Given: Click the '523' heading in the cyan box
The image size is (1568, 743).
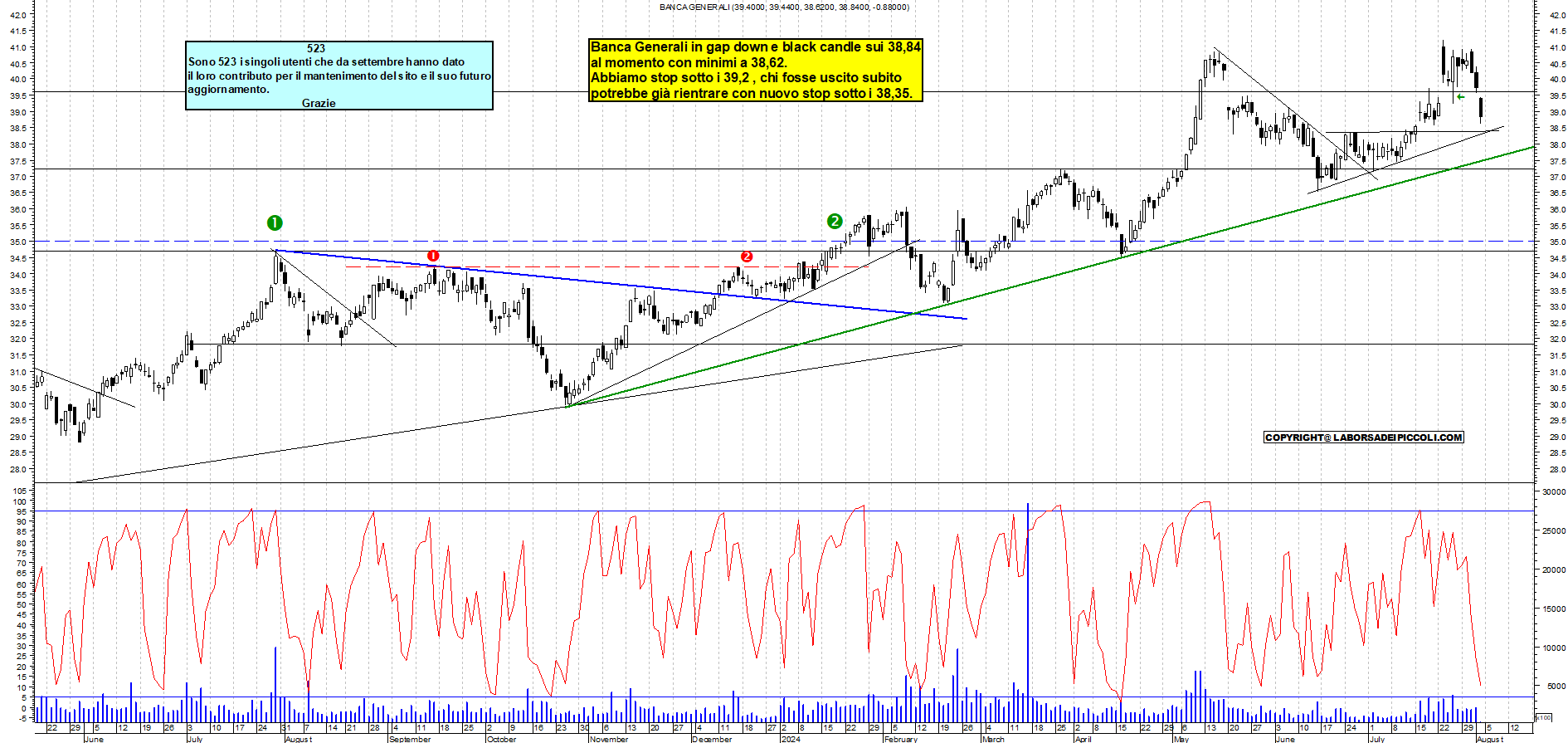Looking at the screenshot, I should pos(316,48).
